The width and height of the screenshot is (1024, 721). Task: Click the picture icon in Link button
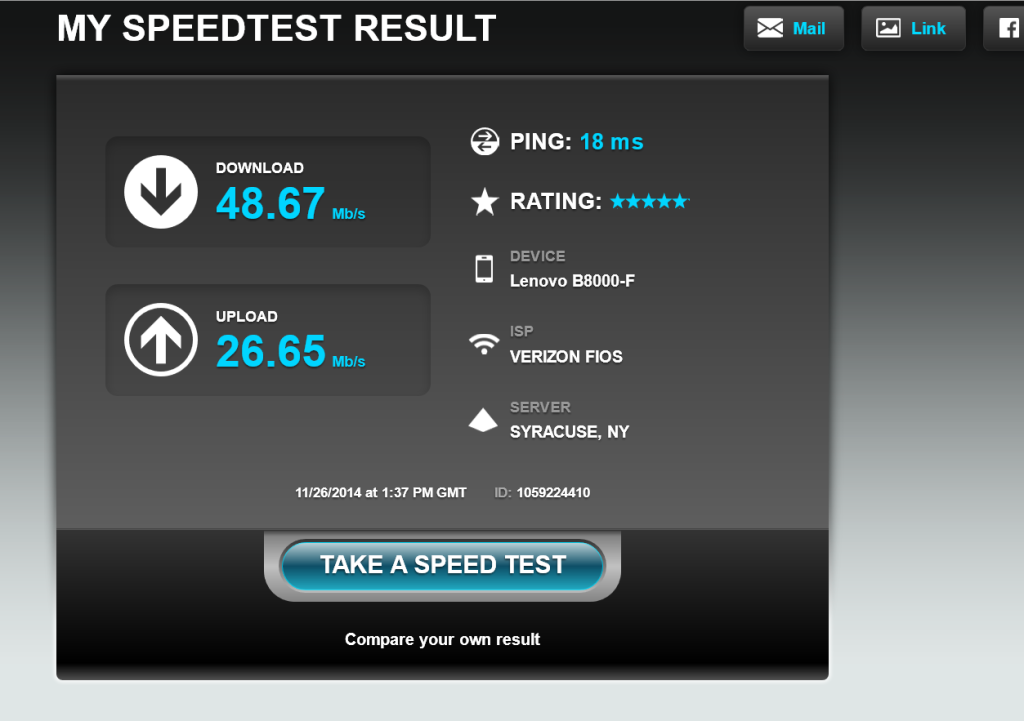click(x=888, y=28)
